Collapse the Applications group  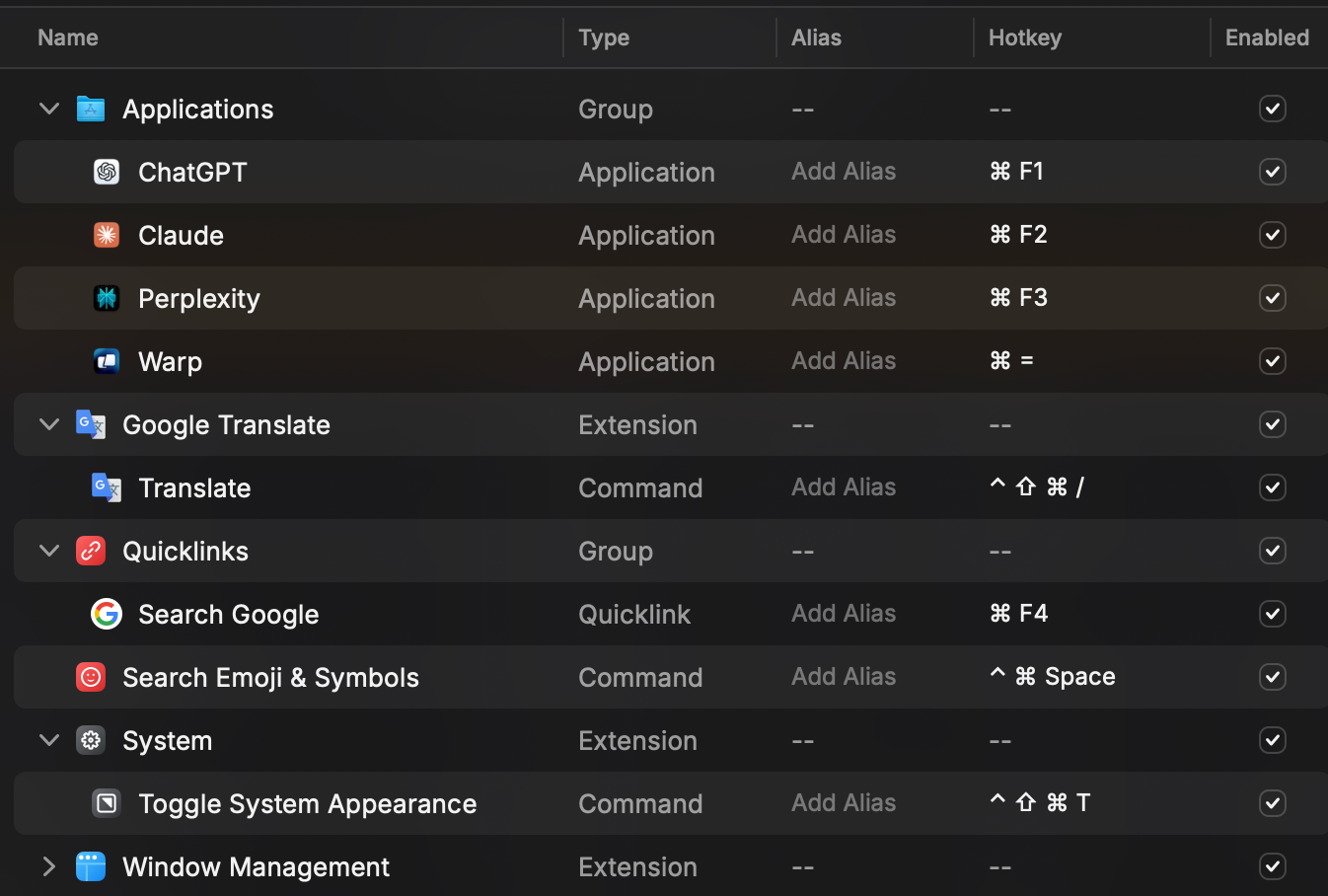[x=49, y=109]
